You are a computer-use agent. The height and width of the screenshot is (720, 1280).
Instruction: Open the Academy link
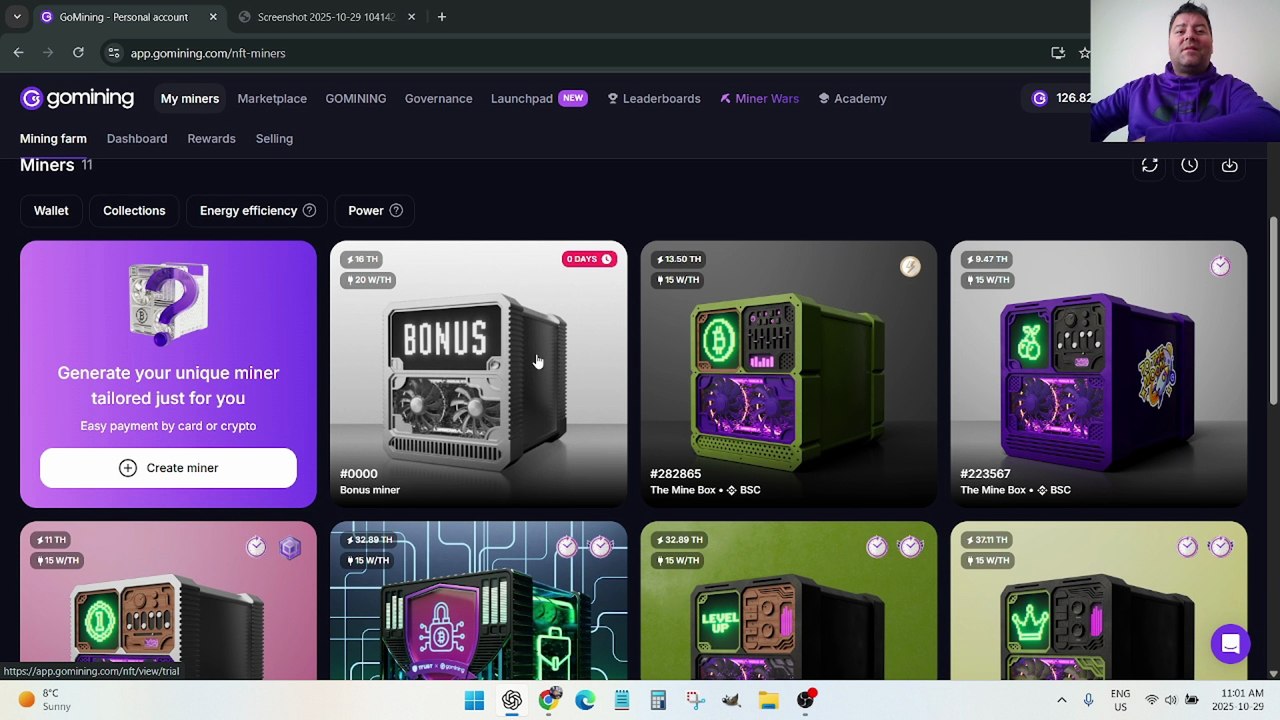click(x=852, y=98)
